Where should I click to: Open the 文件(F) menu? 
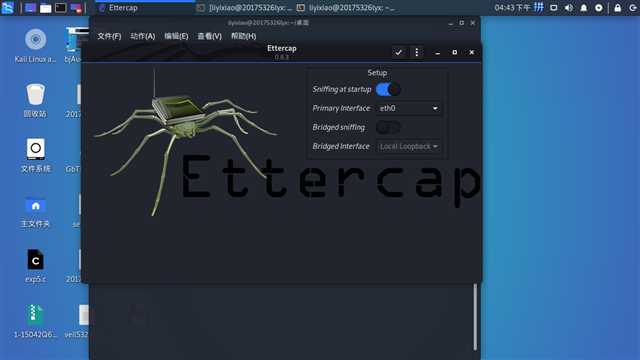109,36
